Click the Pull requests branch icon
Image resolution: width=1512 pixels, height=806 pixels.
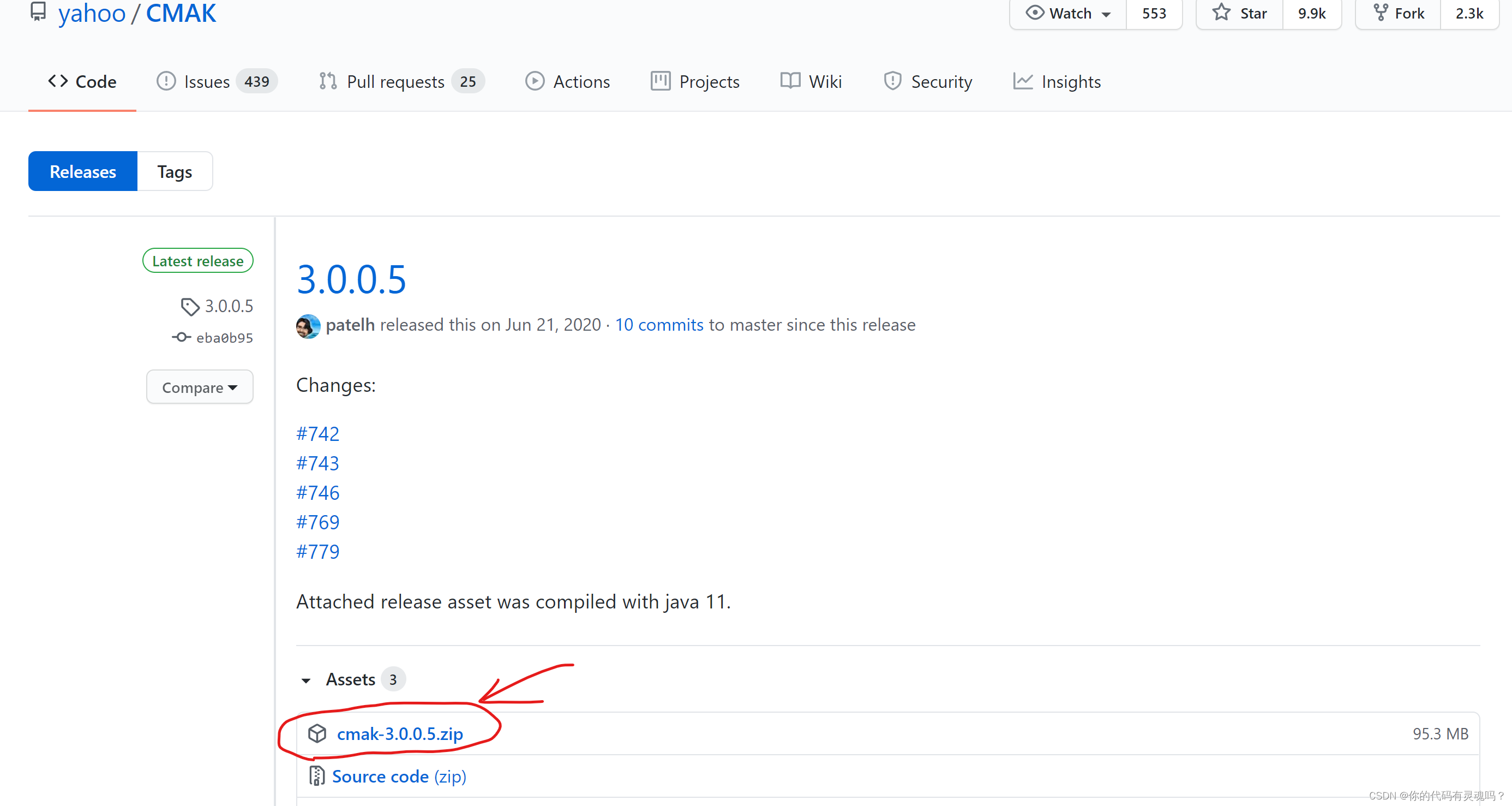coord(327,81)
